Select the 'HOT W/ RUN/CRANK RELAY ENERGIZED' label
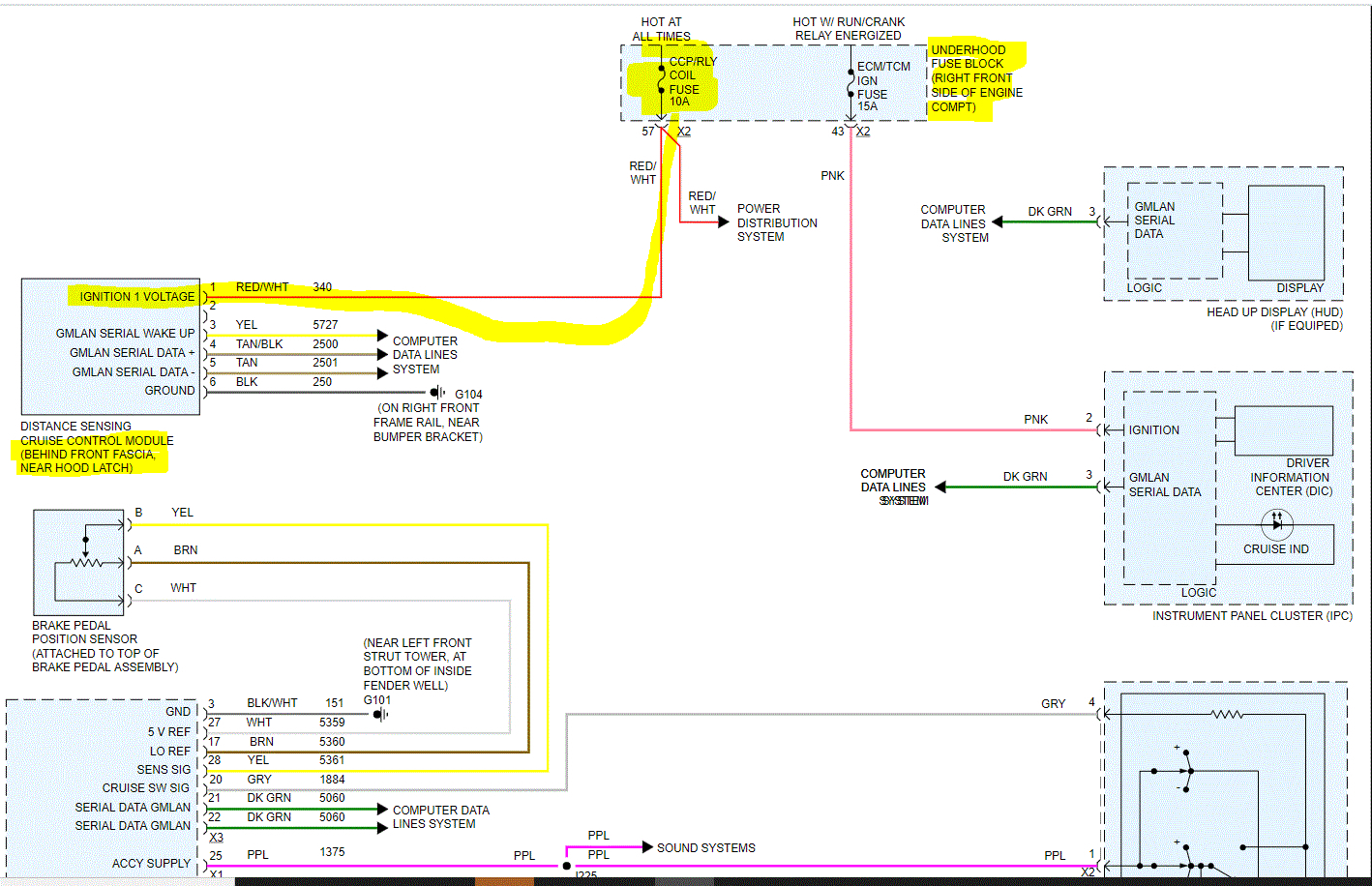Screen dimensions: 1372x886 (x=849, y=29)
